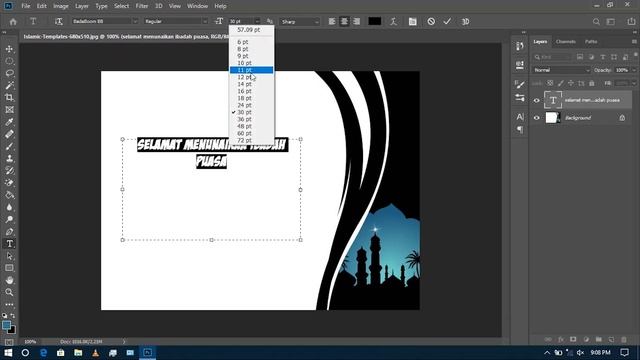Viewport: 640px width, 360px height.
Task: Select the Frame tool
Action: coord(9,110)
